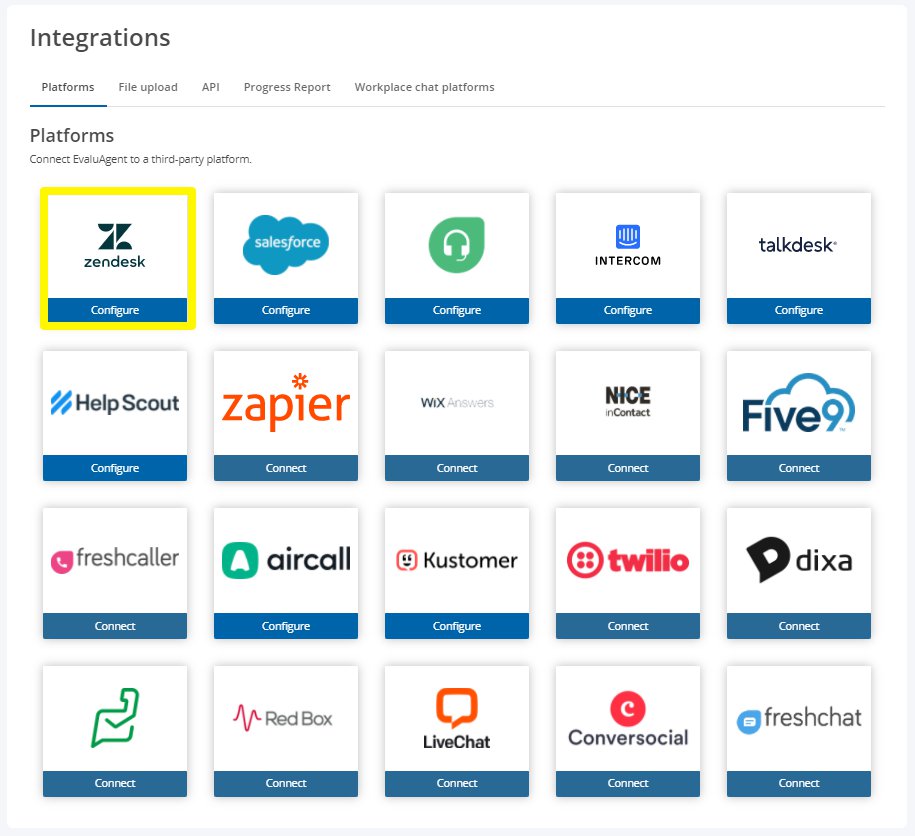Click Configure under Intercom
The image size is (915, 836).
pyautogui.click(x=628, y=310)
